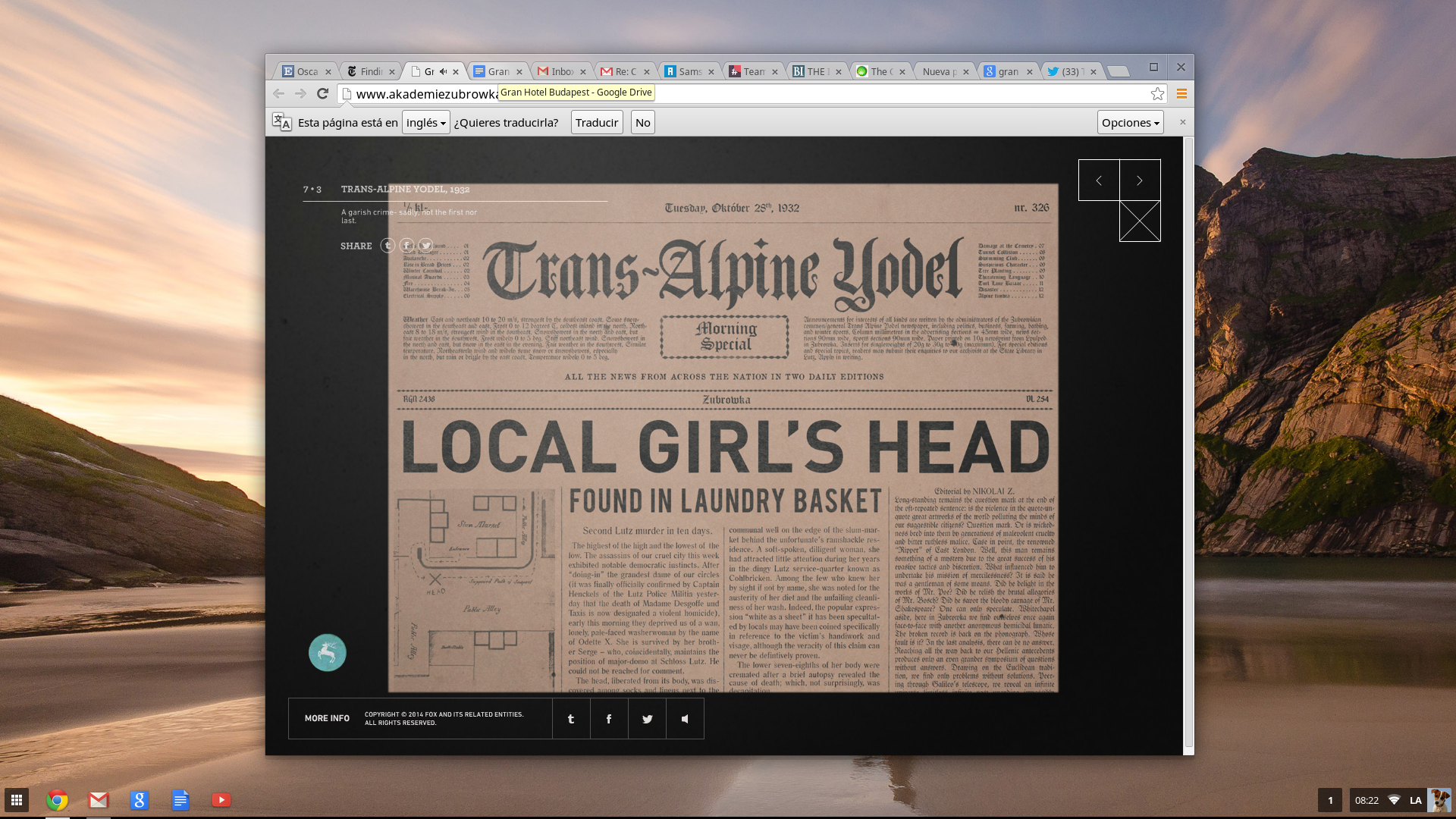Mute audio icon on active tab

click(x=443, y=71)
